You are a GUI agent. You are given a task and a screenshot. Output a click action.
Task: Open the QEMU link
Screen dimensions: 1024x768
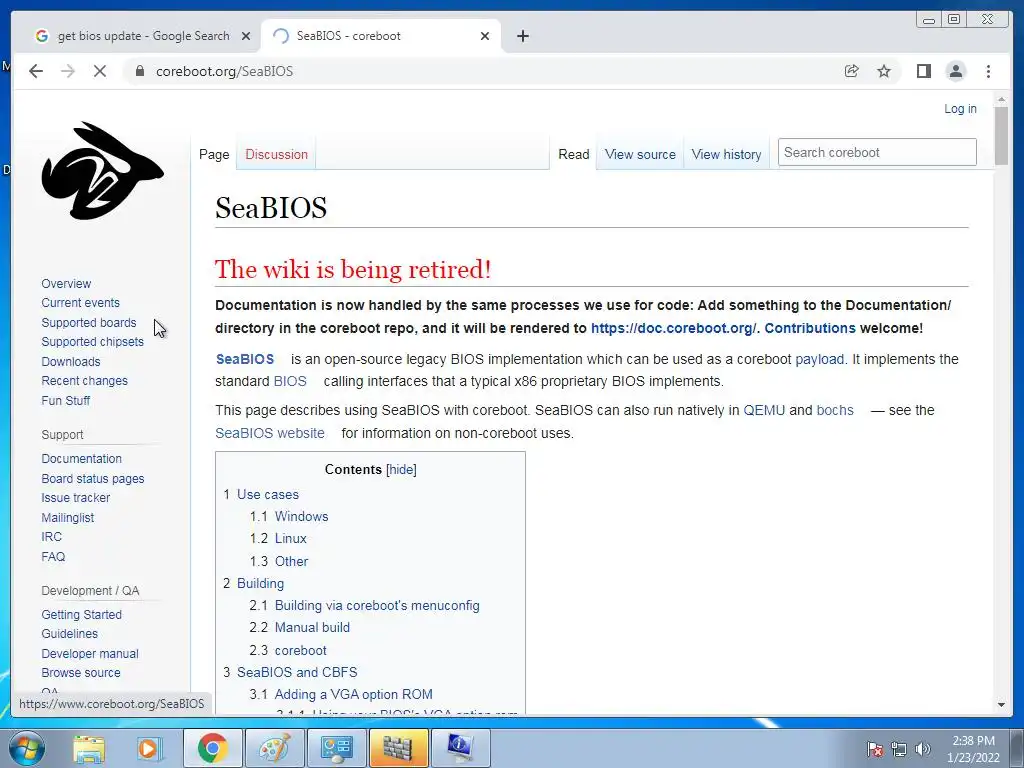click(764, 410)
